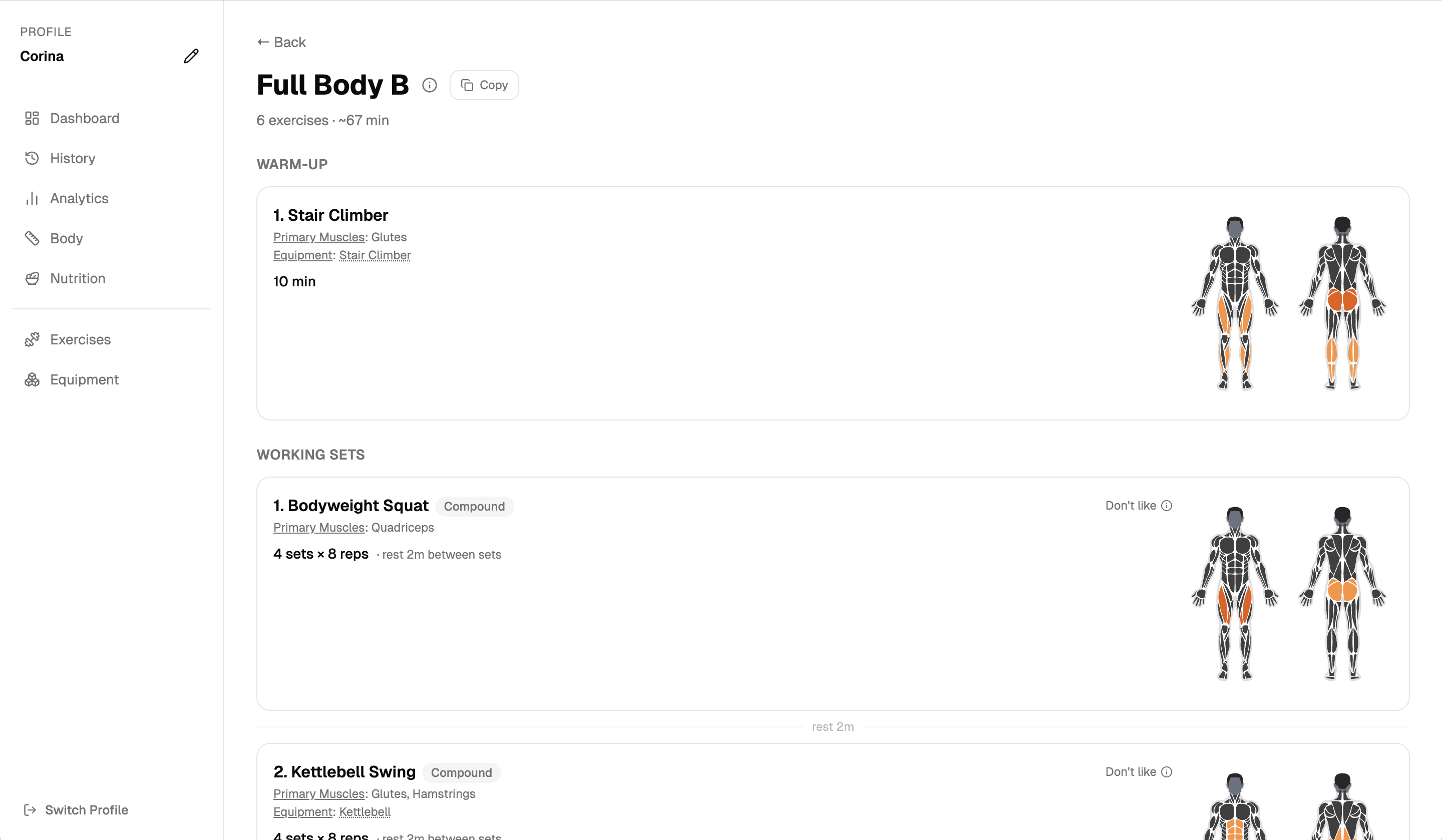Viewport: 1442px width, 840px height.
Task: Click the Equipment icon in sidebar
Action: tap(32, 380)
